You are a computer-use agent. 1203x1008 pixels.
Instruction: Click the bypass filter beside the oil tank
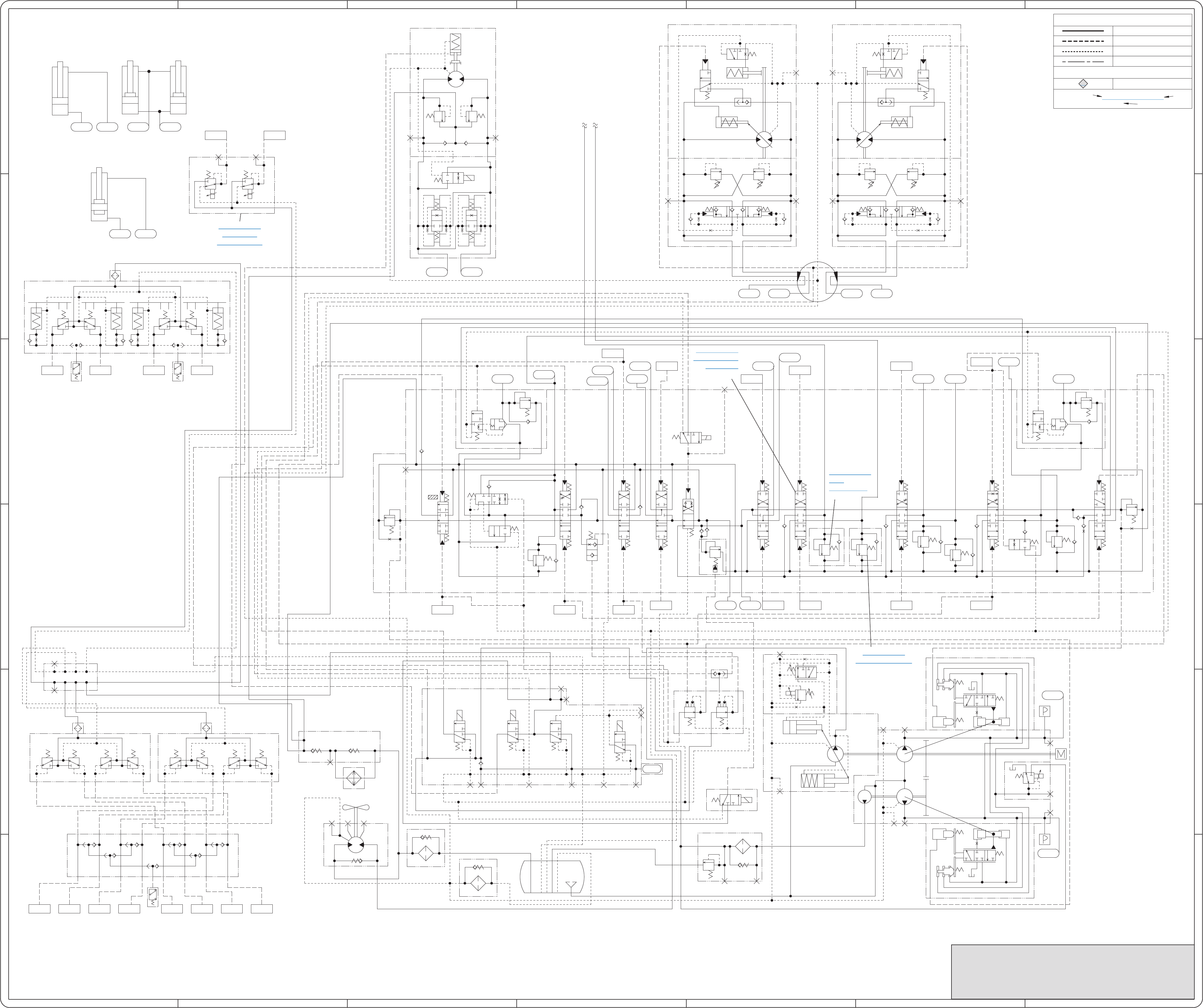pyautogui.click(x=478, y=883)
